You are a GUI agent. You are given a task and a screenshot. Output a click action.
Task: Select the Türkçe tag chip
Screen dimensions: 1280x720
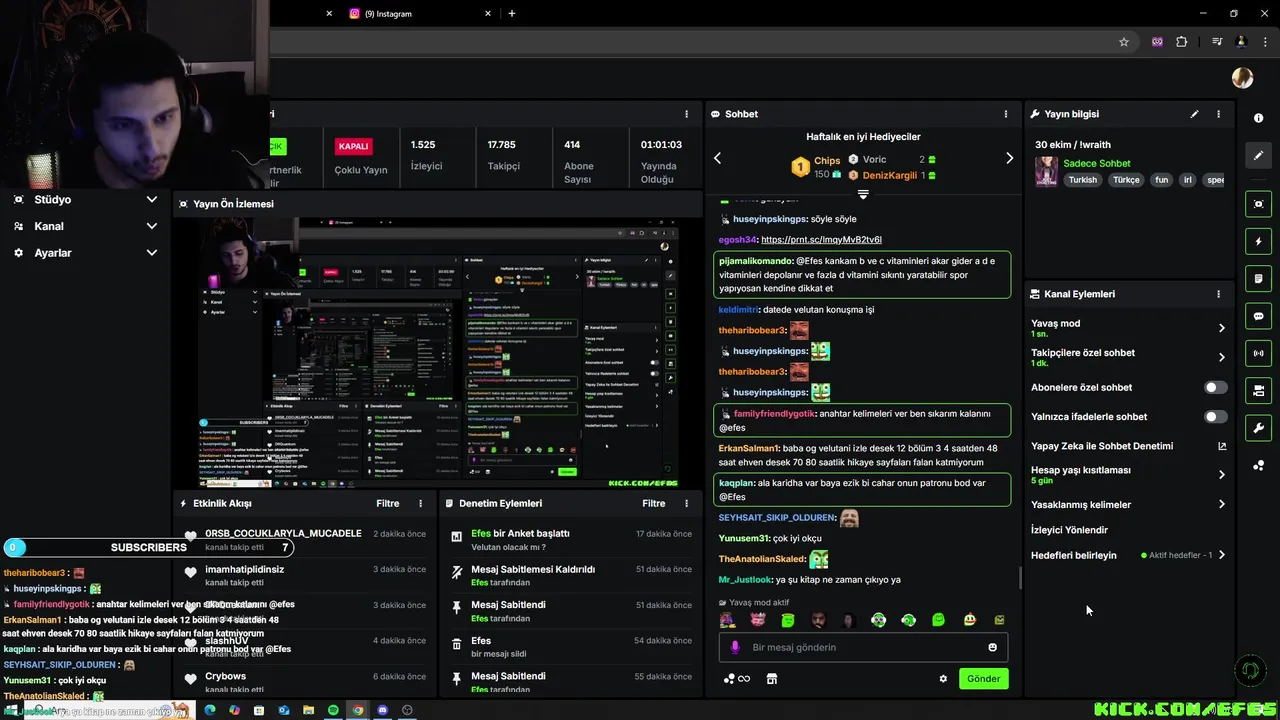(1126, 180)
